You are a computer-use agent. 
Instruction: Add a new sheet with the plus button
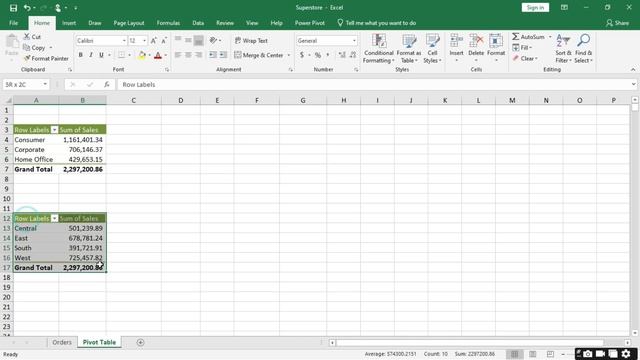tap(140, 342)
